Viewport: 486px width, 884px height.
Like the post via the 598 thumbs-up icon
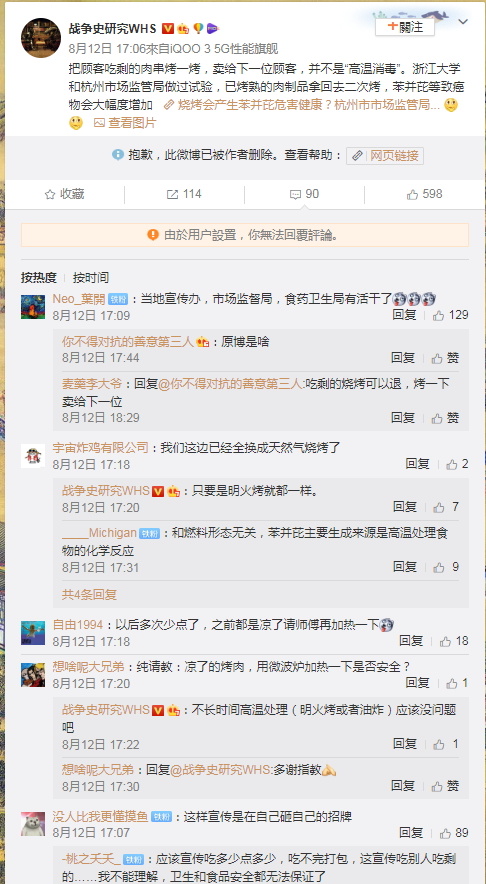point(413,195)
